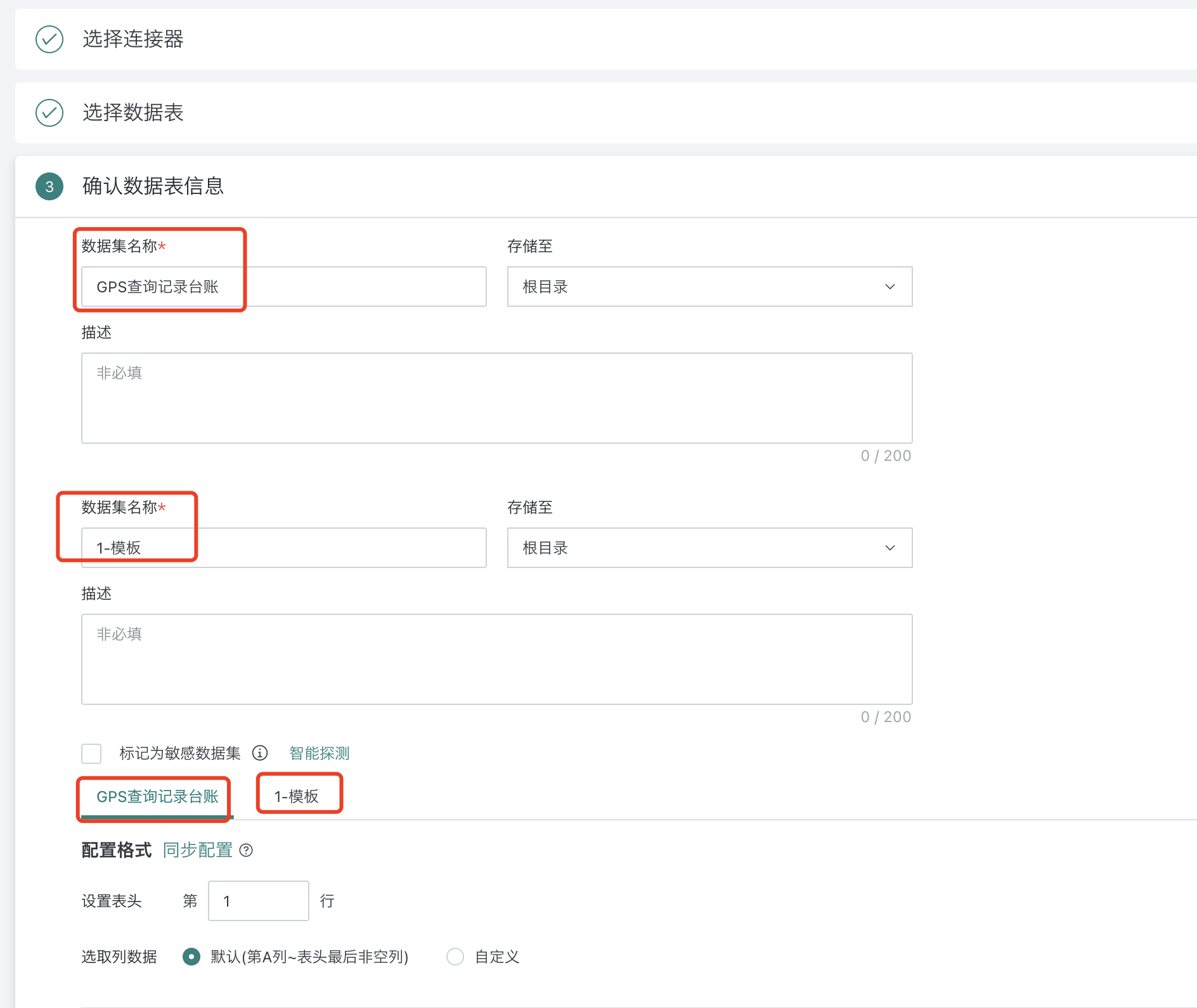Screen dimensions: 1197x1008
Task: Click dataset name field containing 1-模板
Action: tap(283, 548)
